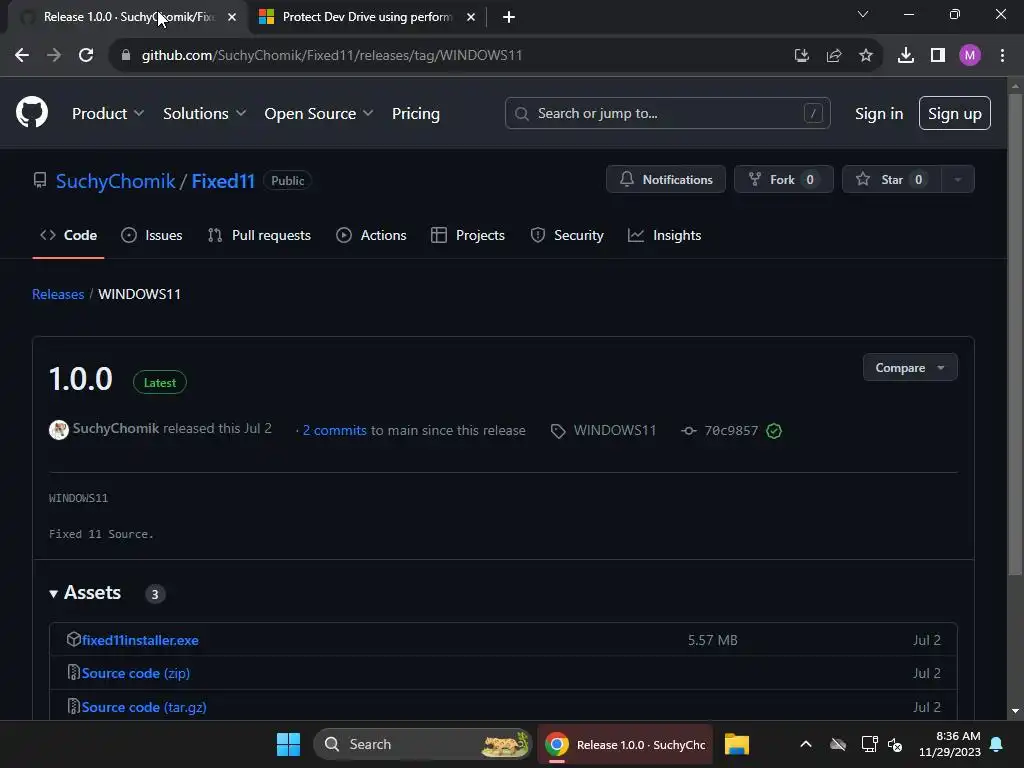The width and height of the screenshot is (1024, 768).
Task: Open the share page icon in address bar
Action: [833, 55]
